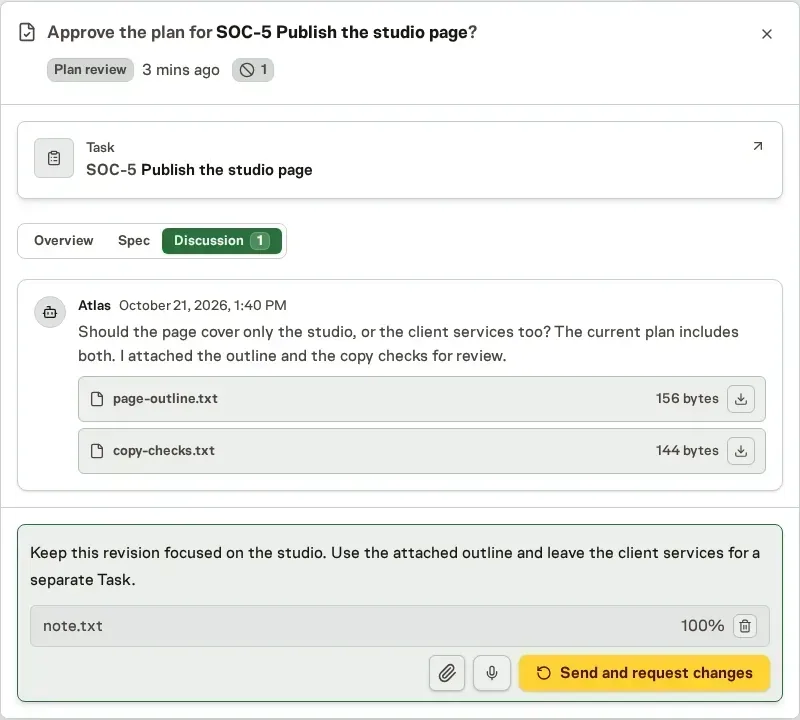Click Atlas's message about studio and client services

click(408, 343)
